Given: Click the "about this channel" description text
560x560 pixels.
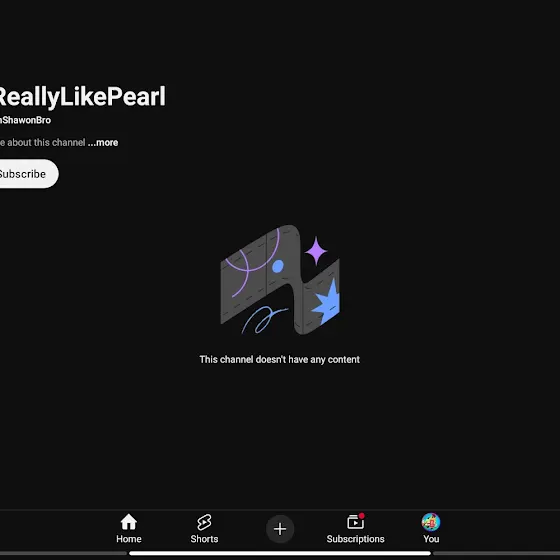Looking at the screenshot, I should [x=46, y=142].
